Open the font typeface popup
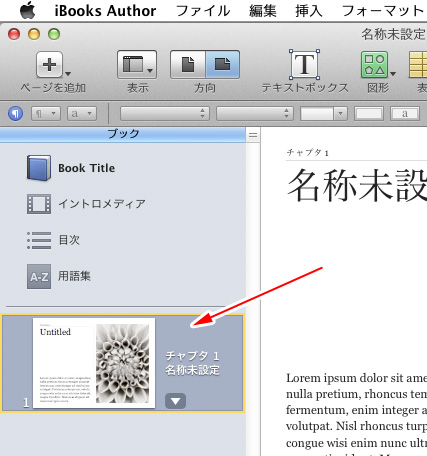 (x=255, y=114)
